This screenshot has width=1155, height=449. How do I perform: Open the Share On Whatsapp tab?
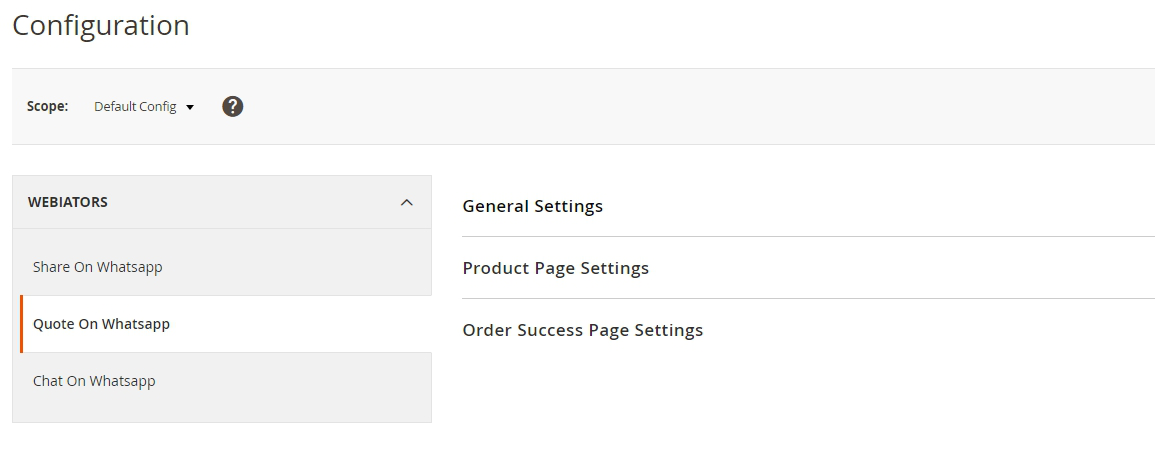pos(97,267)
